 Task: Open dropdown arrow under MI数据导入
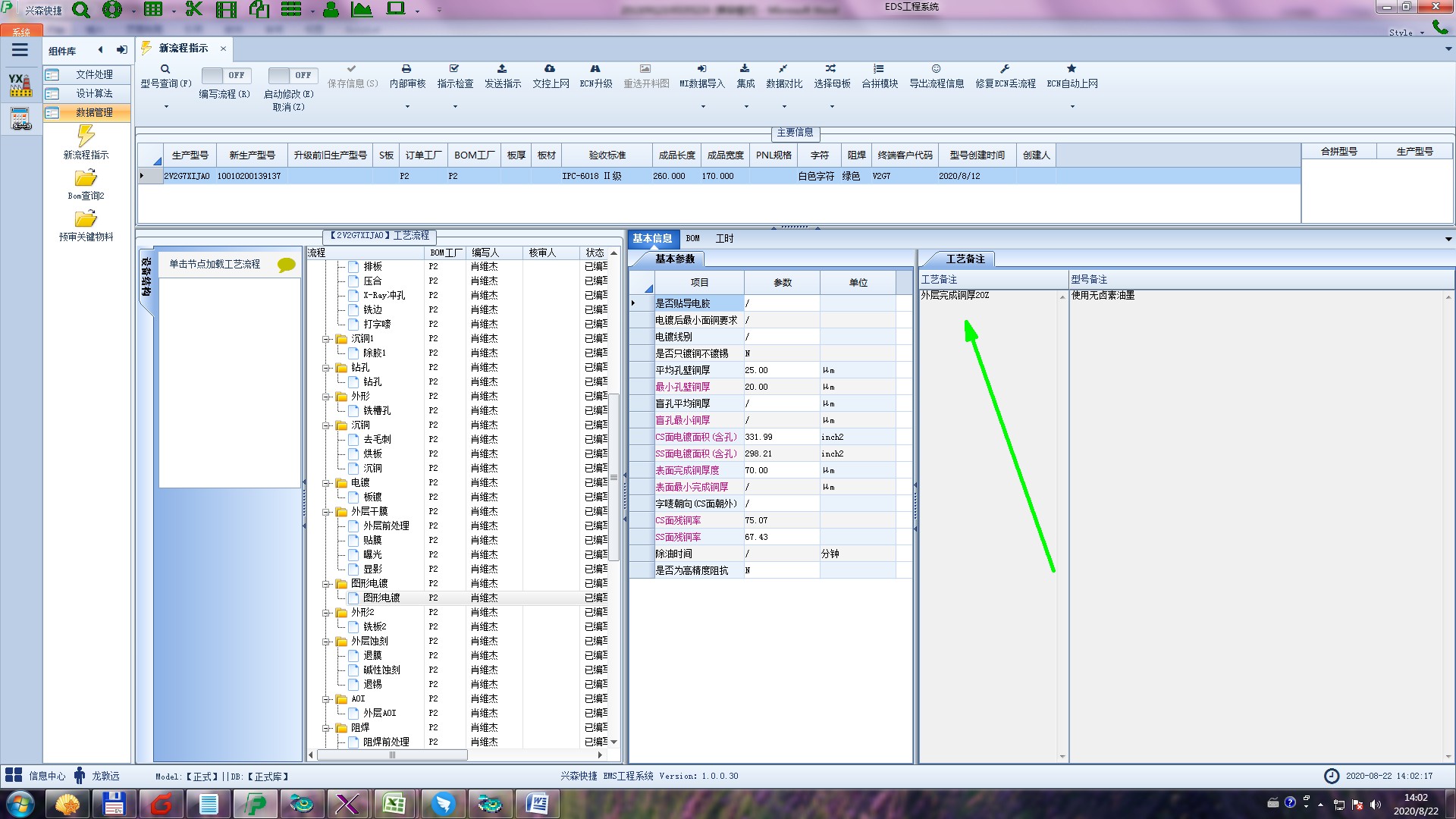click(702, 107)
